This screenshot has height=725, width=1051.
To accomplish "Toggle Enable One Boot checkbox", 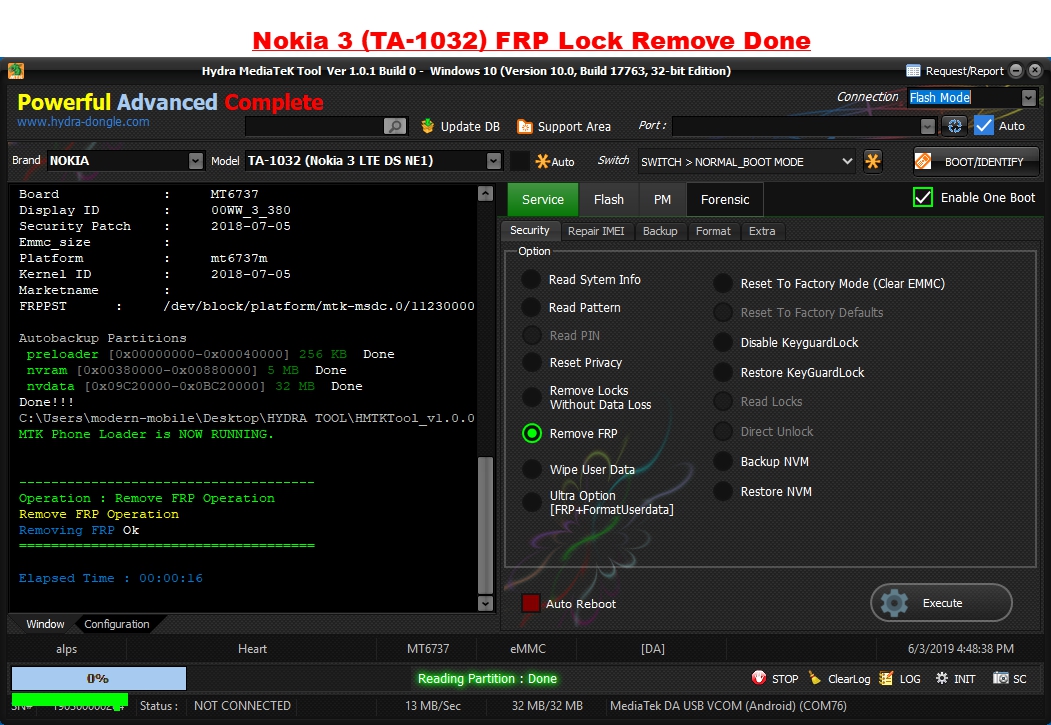I will tap(923, 198).
